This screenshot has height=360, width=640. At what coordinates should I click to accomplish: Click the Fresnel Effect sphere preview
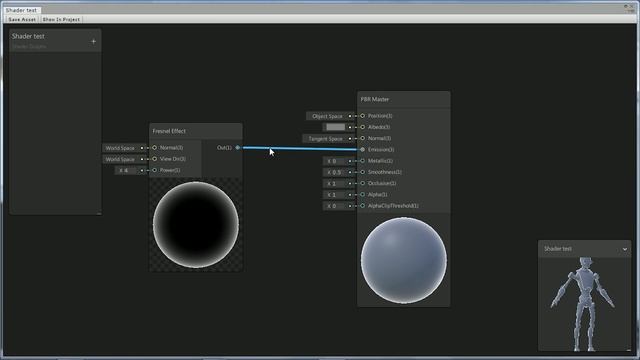[x=196, y=225]
